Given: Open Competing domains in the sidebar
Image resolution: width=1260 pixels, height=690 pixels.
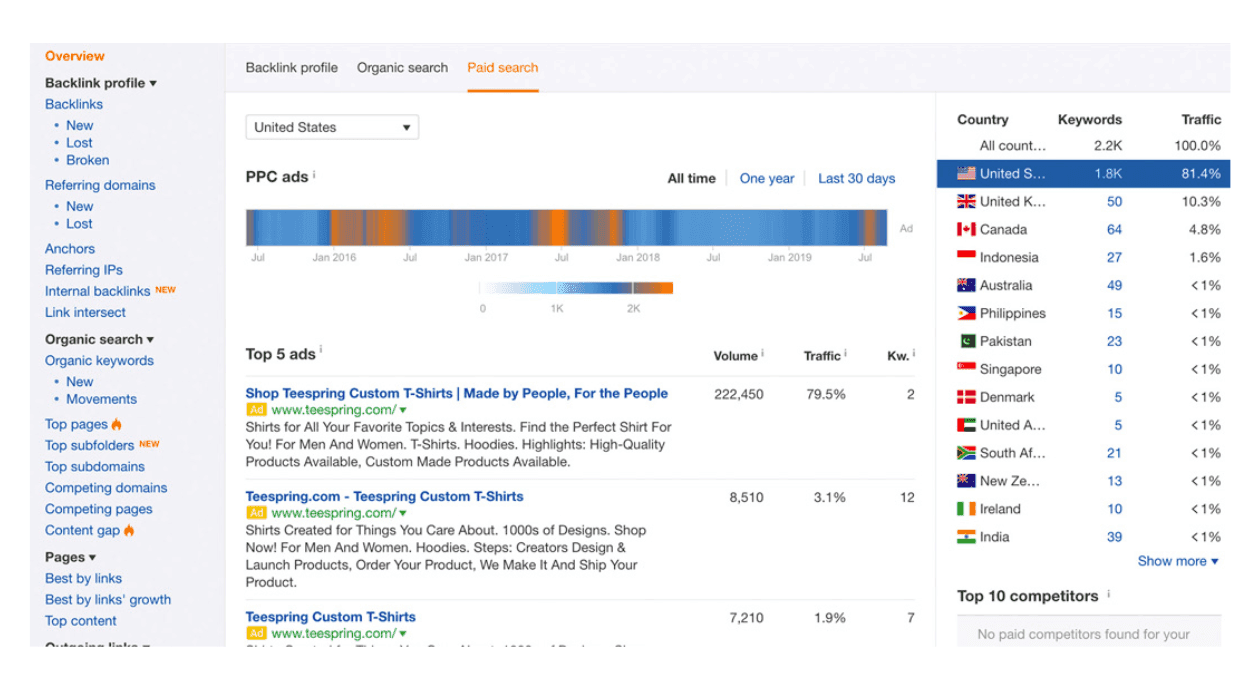Looking at the screenshot, I should tap(106, 488).
